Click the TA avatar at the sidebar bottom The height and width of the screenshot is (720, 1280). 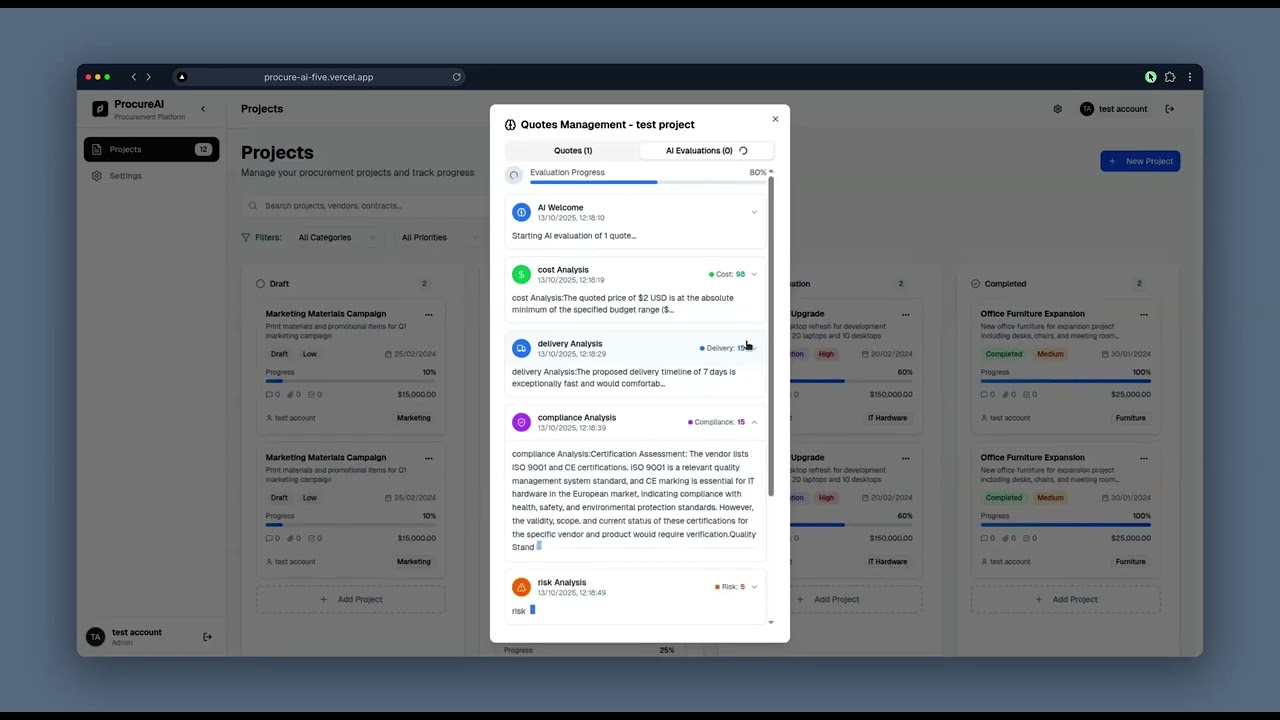[95, 637]
